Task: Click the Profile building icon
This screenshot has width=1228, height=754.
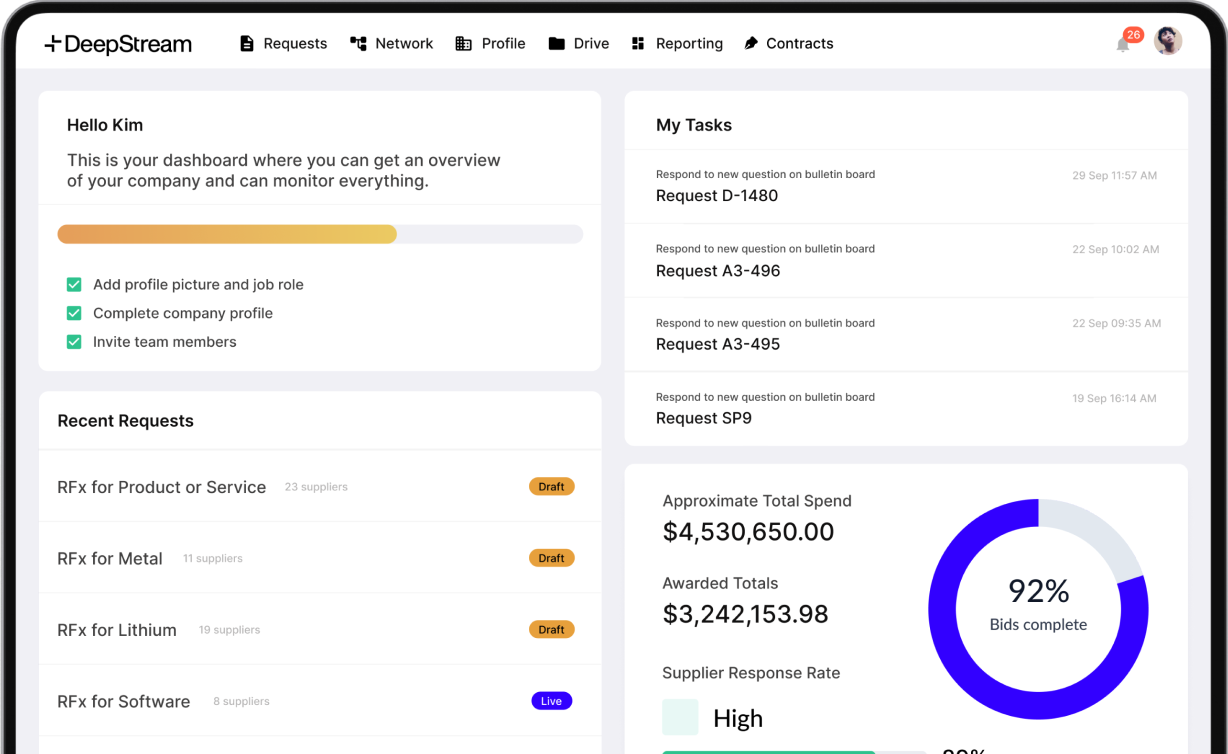Action: tap(463, 44)
